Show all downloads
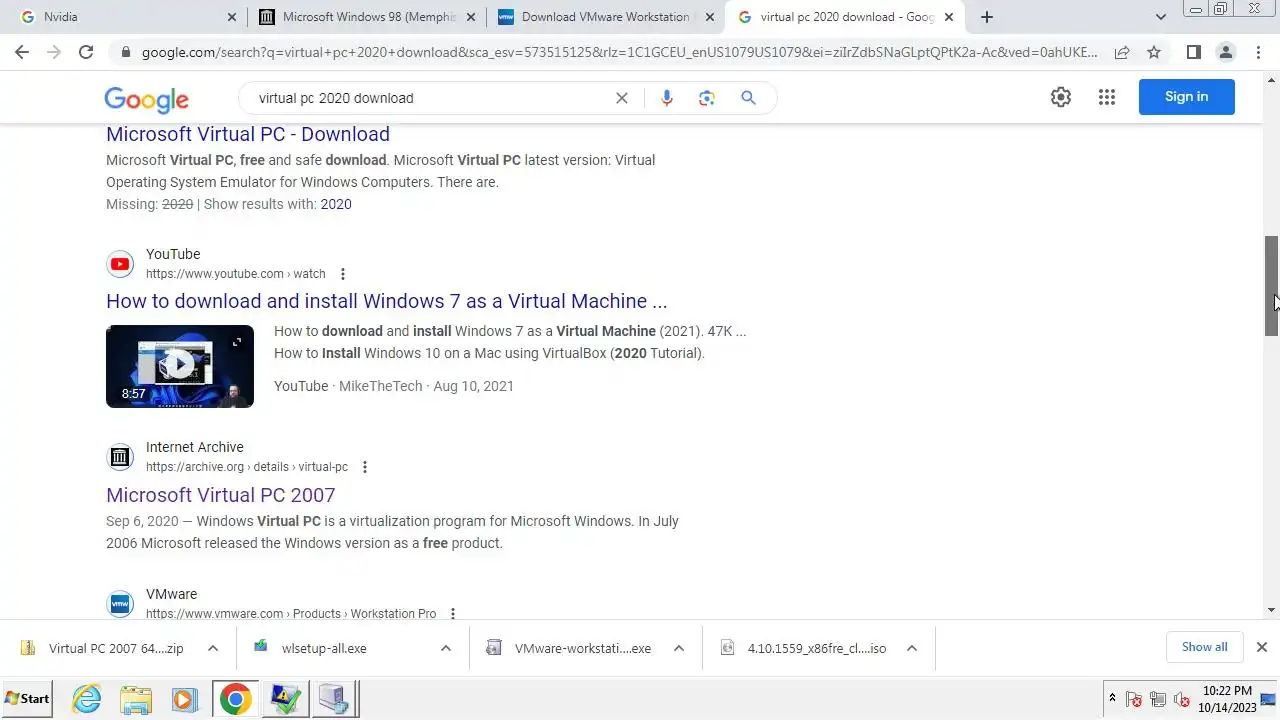This screenshot has height=720, width=1280. (x=1204, y=647)
